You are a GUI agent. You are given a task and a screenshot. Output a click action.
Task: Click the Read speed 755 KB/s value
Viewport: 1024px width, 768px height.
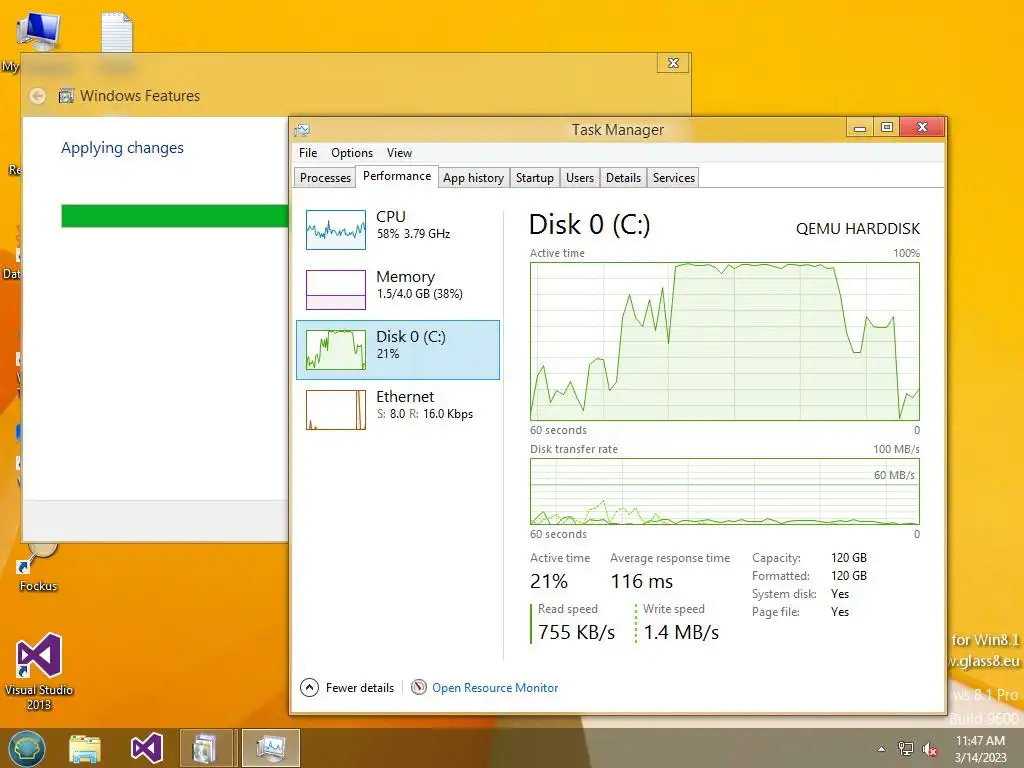pos(576,632)
